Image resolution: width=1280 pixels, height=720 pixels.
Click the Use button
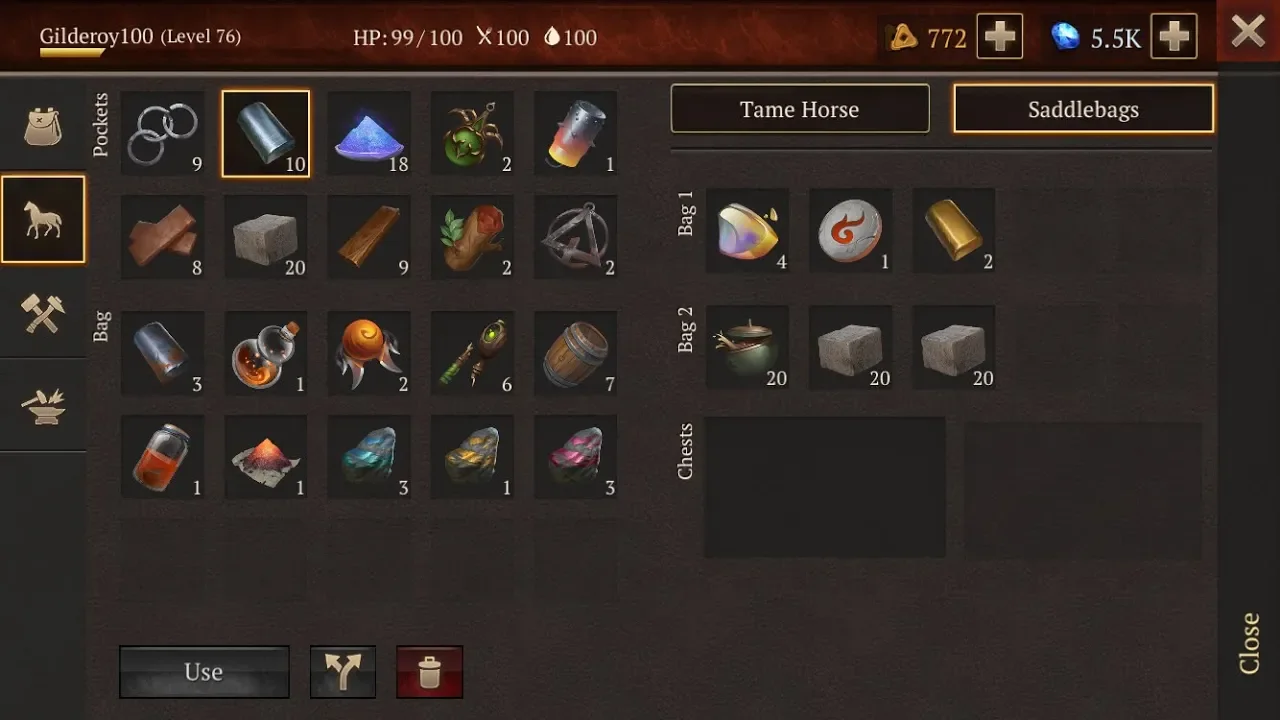[204, 671]
